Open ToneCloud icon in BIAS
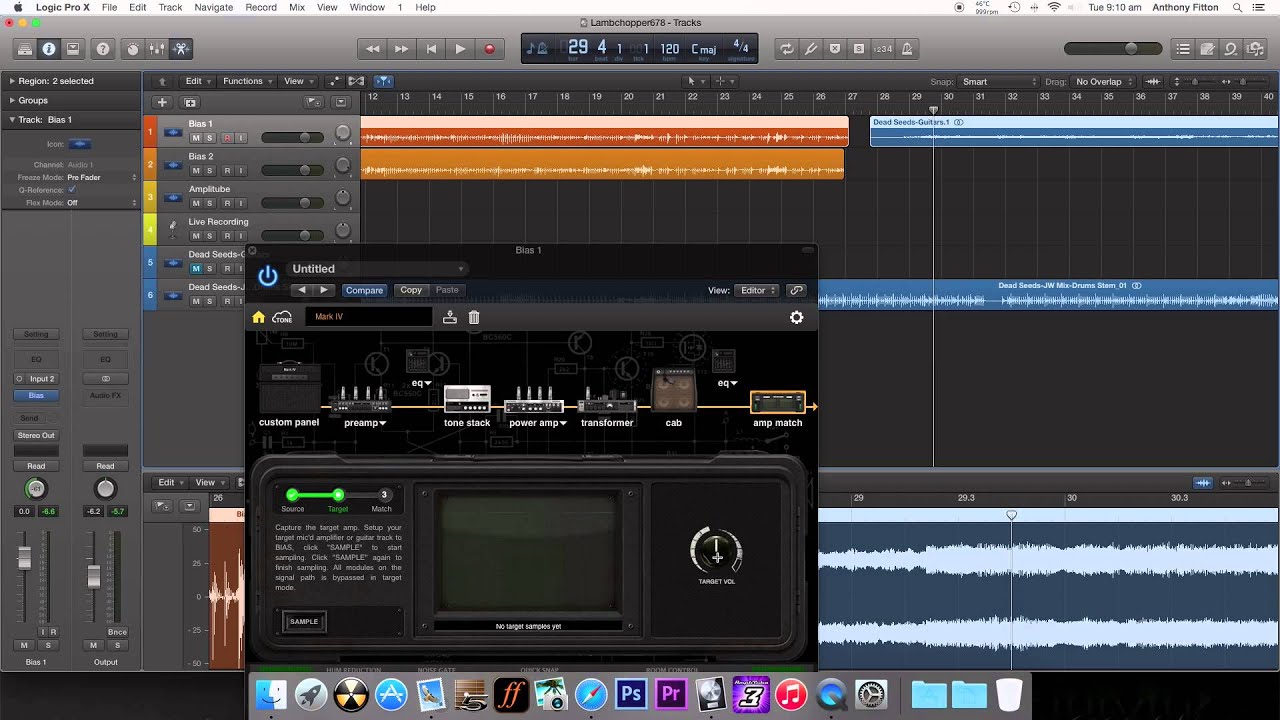The width and height of the screenshot is (1280, 720). point(283,317)
